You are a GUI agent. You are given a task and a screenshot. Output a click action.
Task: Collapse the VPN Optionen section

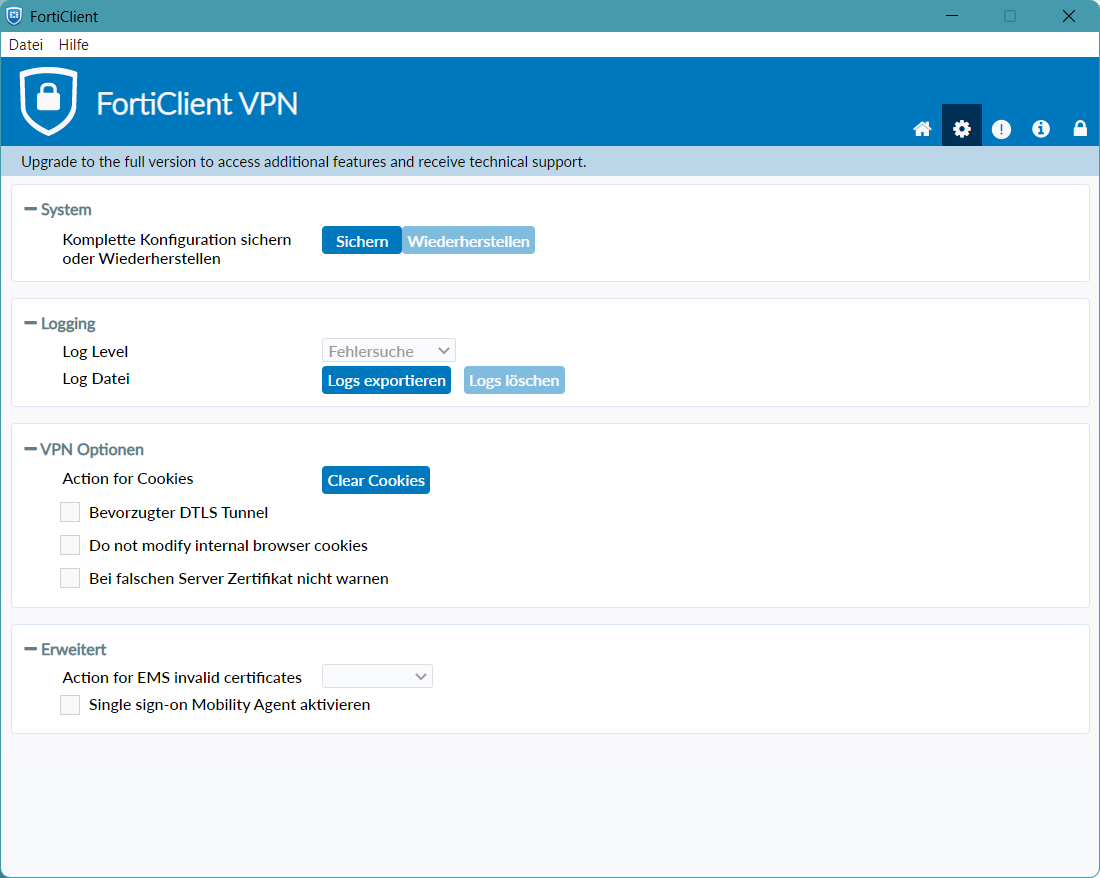pyautogui.click(x=31, y=450)
